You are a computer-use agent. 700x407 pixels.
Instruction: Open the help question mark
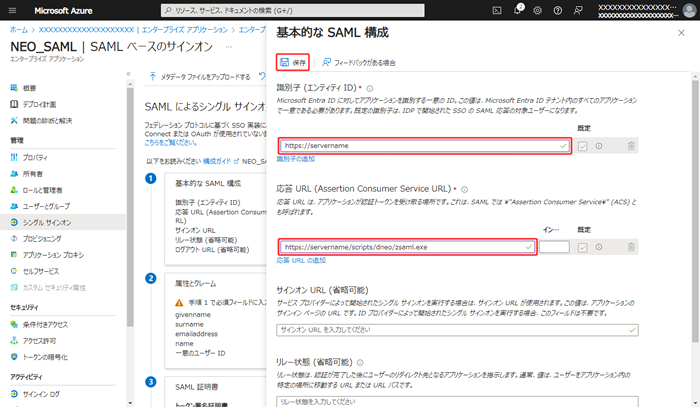tap(558, 11)
